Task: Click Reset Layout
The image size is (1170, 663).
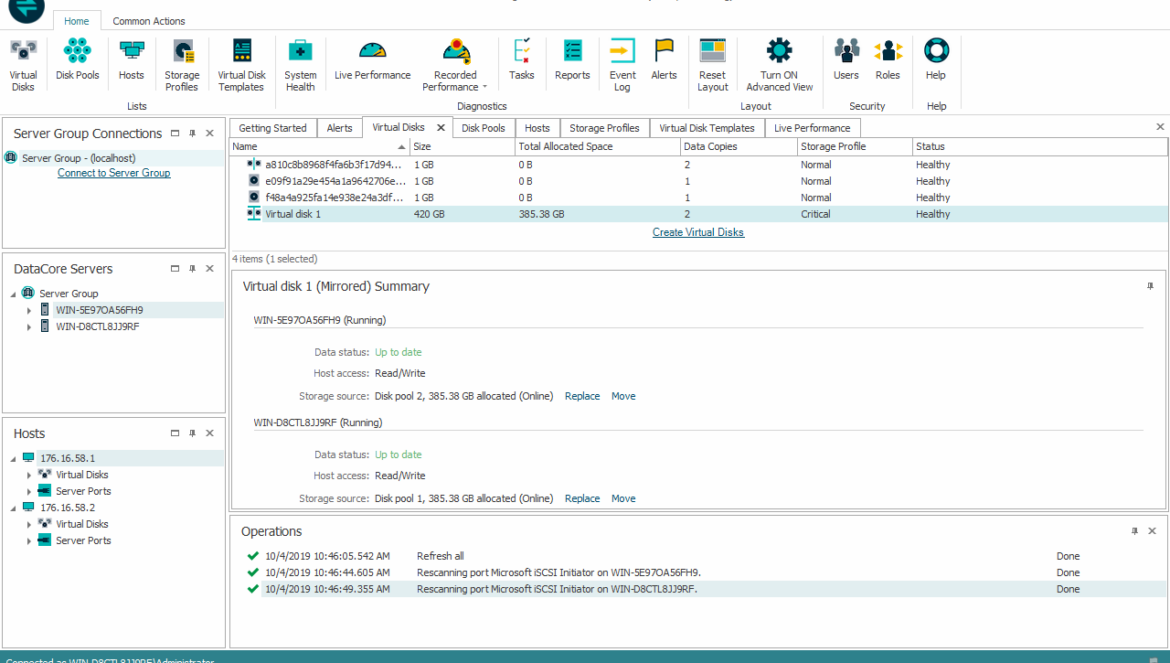Action: [x=713, y=66]
